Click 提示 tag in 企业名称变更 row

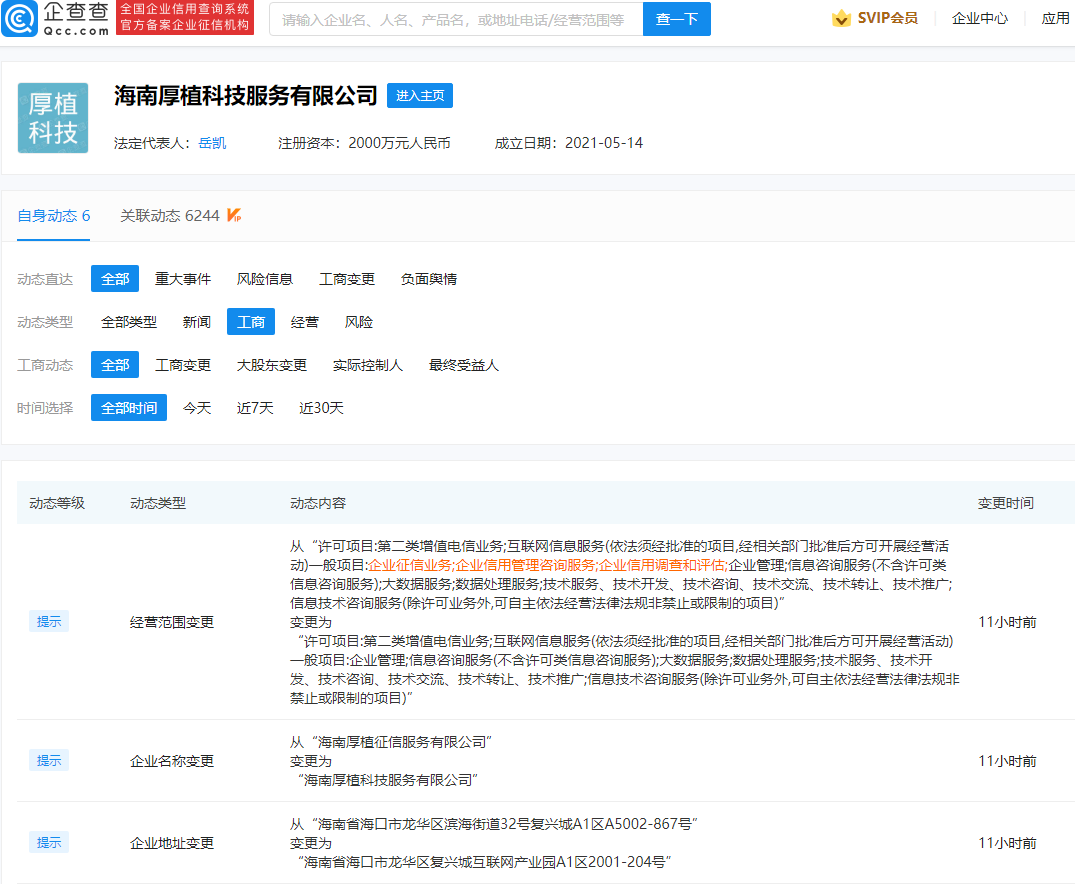coord(49,761)
